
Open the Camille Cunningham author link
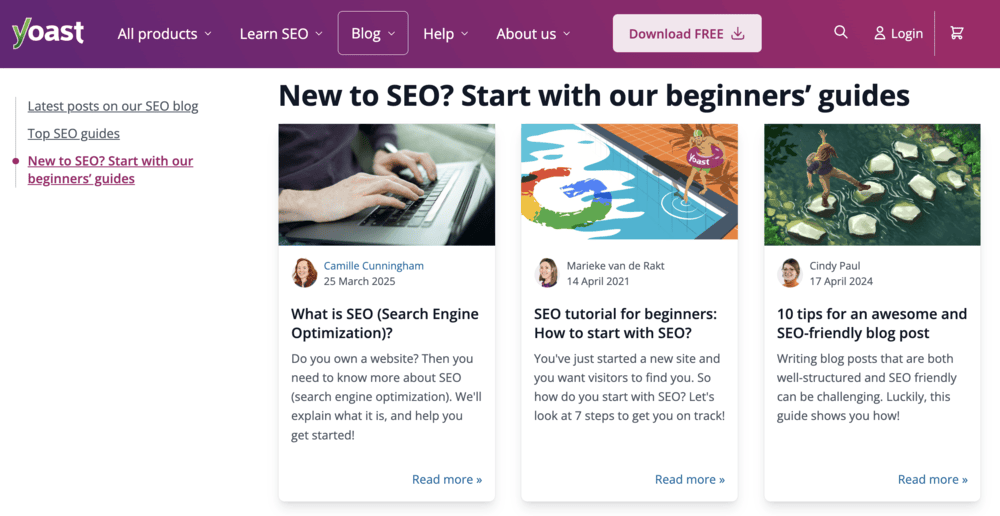pos(374,266)
